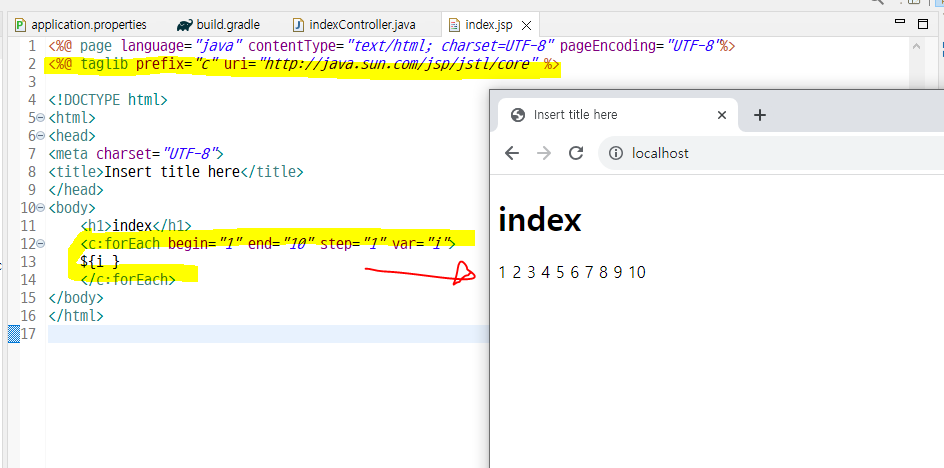Close the browser tab Insert title here

click(x=722, y=115)
